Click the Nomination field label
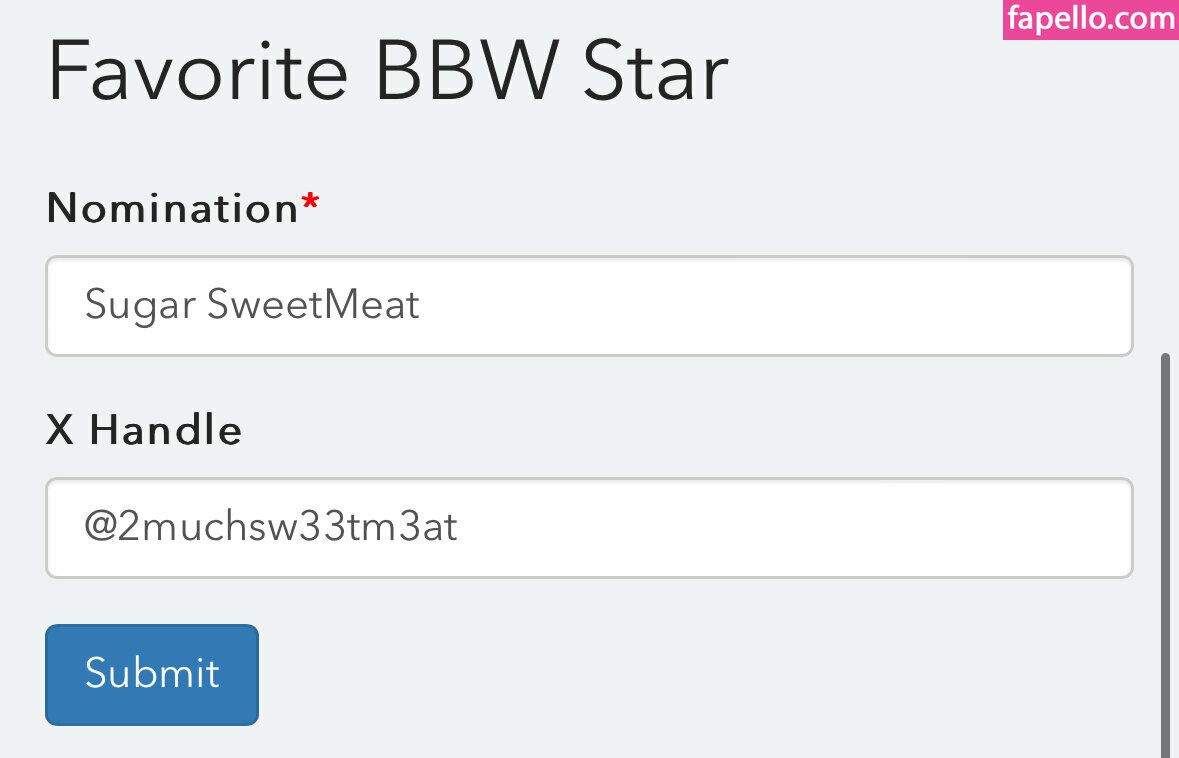The width and height of the screenshot is (1179, 758). [x=172, y=208]
